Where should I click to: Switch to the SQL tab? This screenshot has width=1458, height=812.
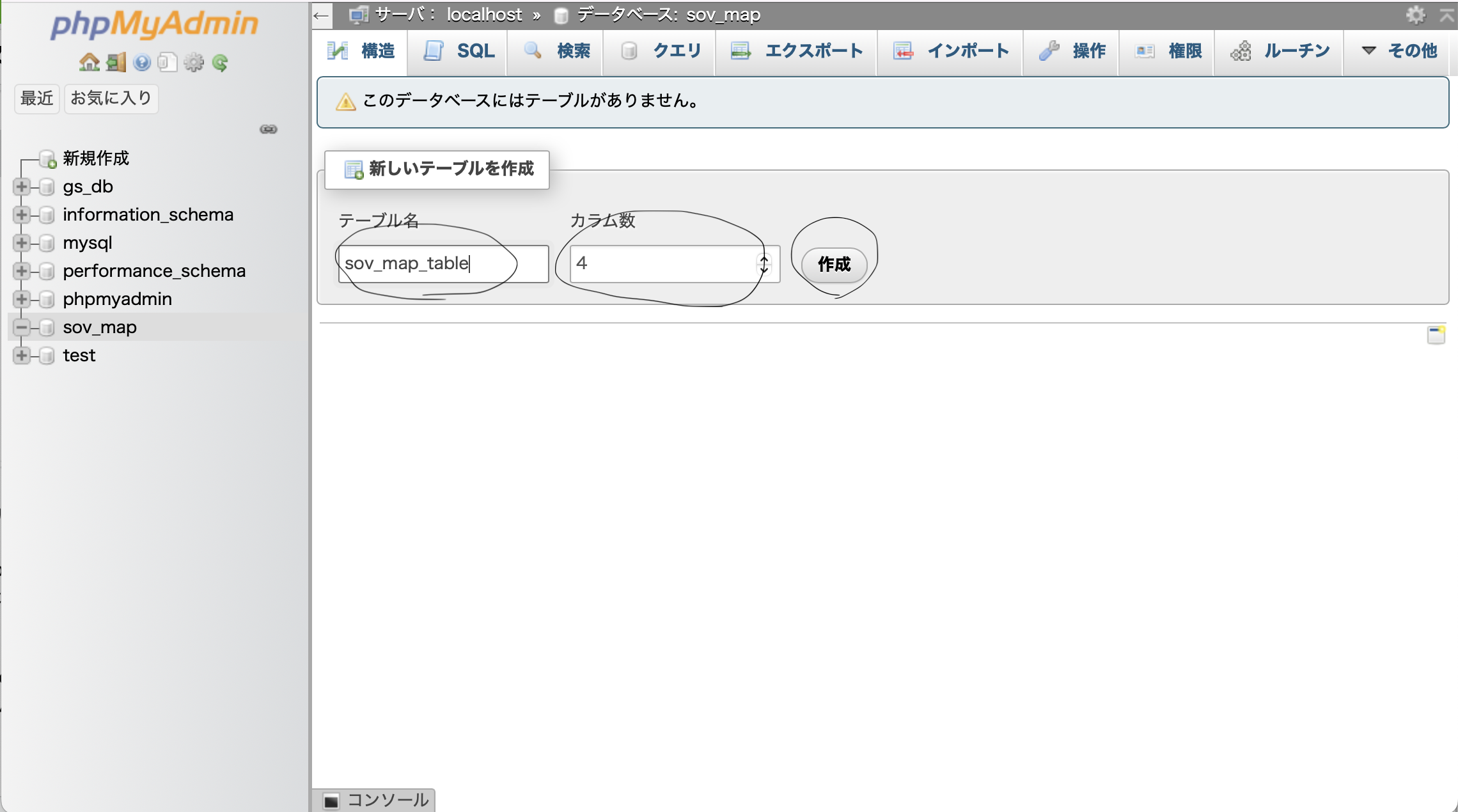pyautogui.click(x=474, y=52)
